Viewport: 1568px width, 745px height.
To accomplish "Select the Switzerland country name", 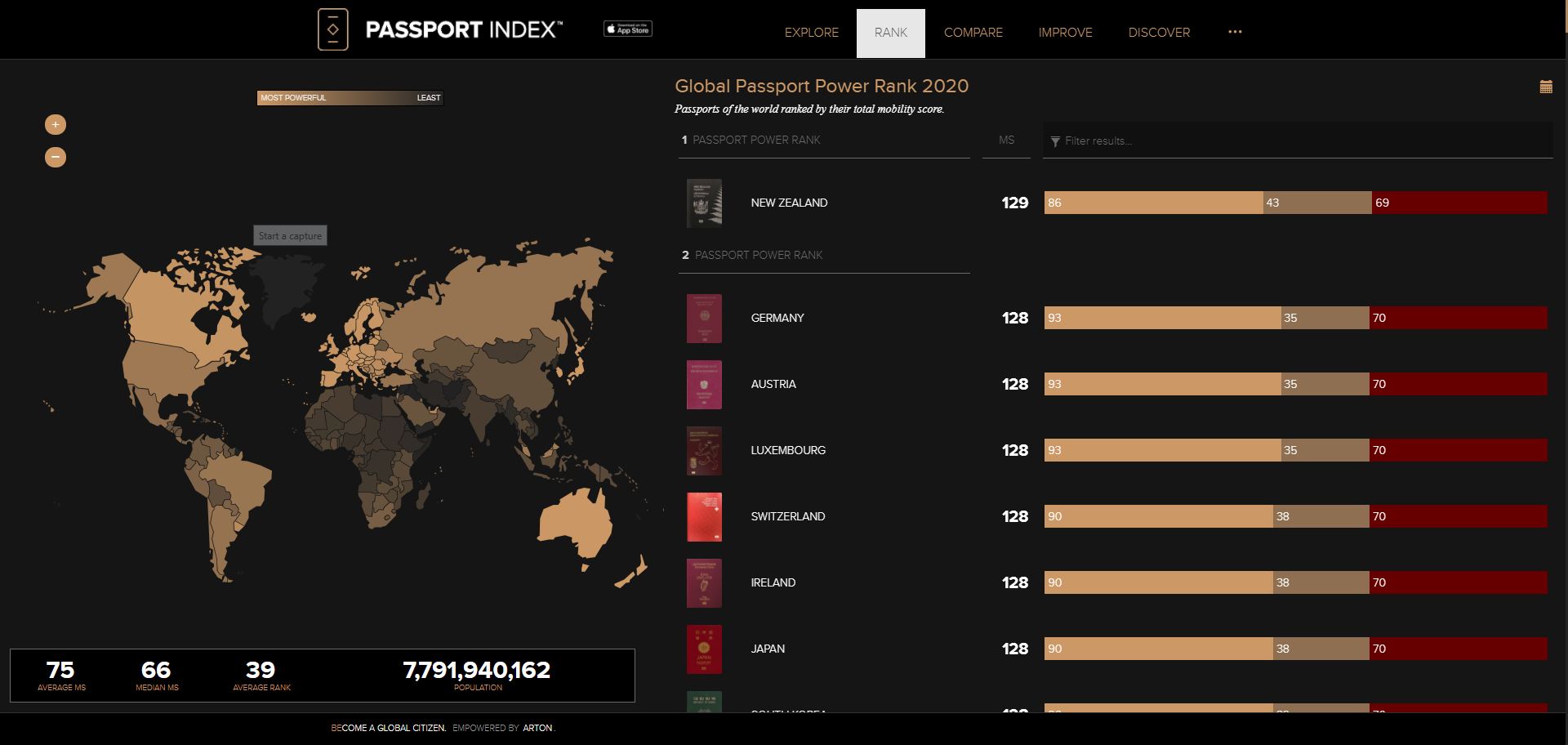I will coord(788,516).
